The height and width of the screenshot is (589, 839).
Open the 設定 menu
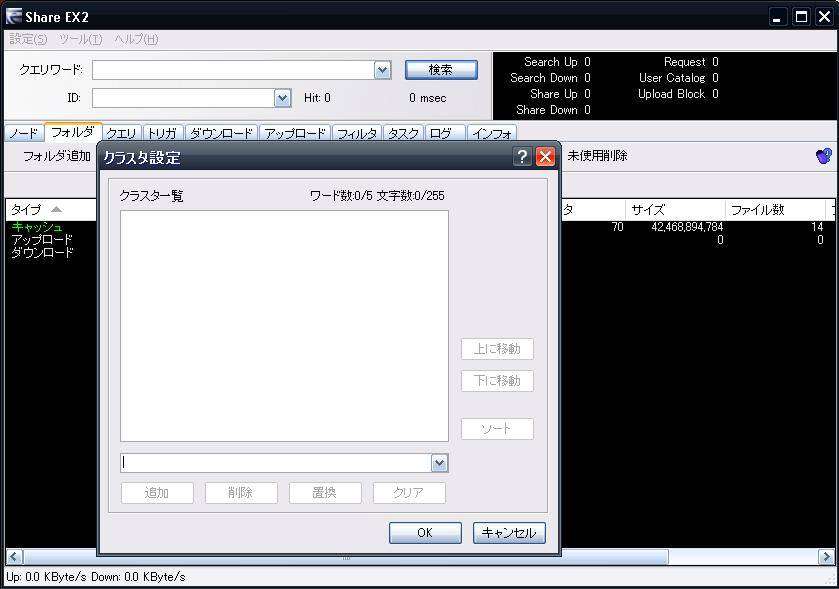tap(28, 39)
